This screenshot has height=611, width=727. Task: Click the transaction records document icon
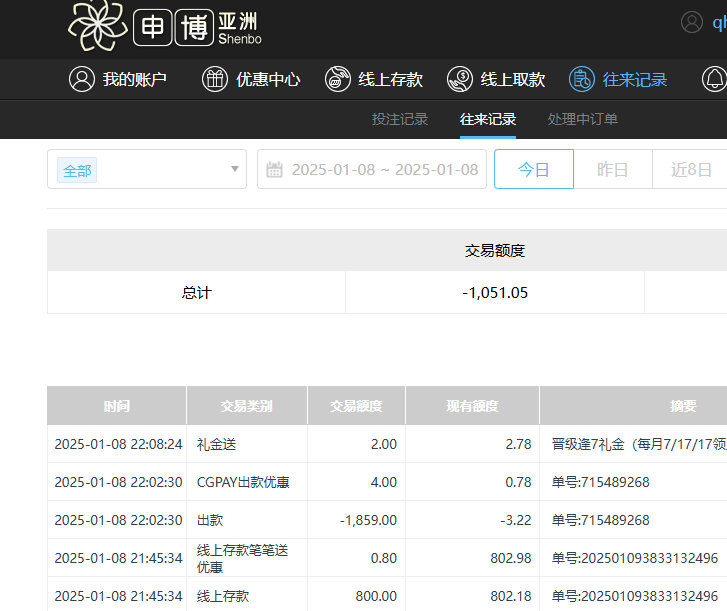tap(582, 79)
